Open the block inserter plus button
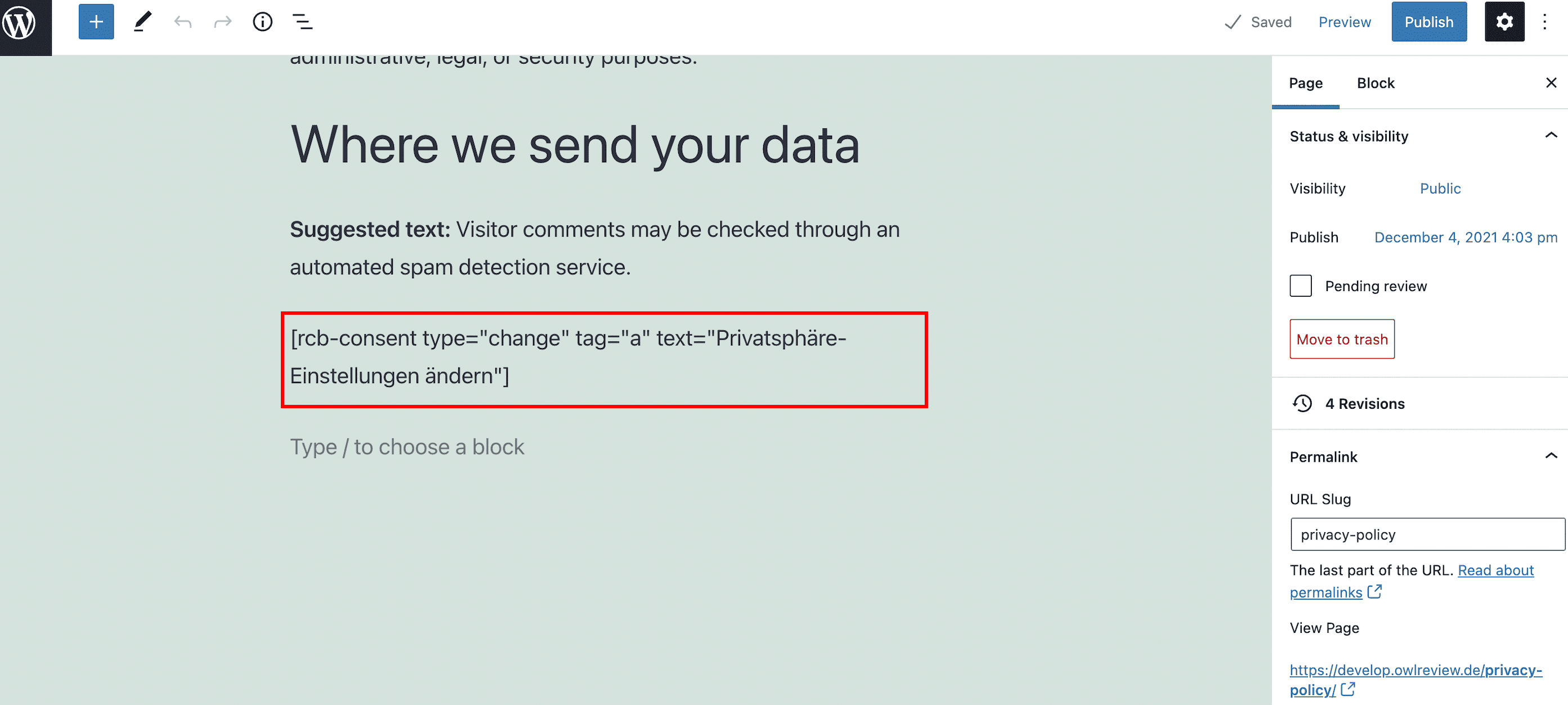Viewport: 1568px width, 705px height. coord(96,23)
